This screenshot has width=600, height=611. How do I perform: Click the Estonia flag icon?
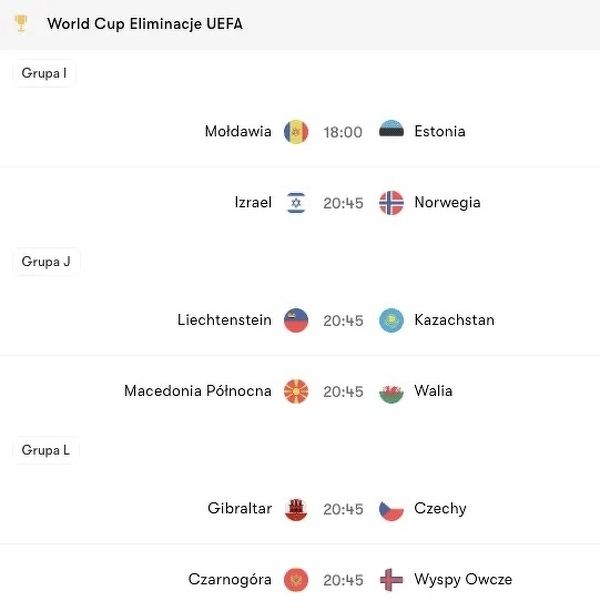[x=391, y=132]
